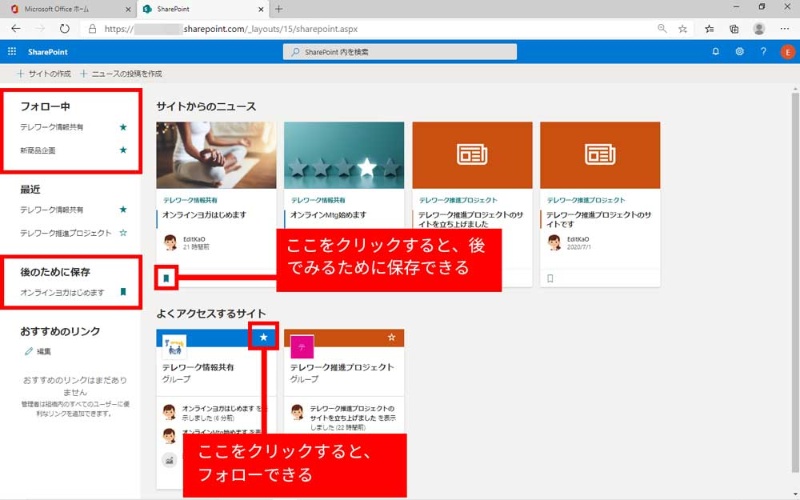Click テレワーク情報共有 label on yoga card
The image size is (800, 500).
tap(190, 201)
